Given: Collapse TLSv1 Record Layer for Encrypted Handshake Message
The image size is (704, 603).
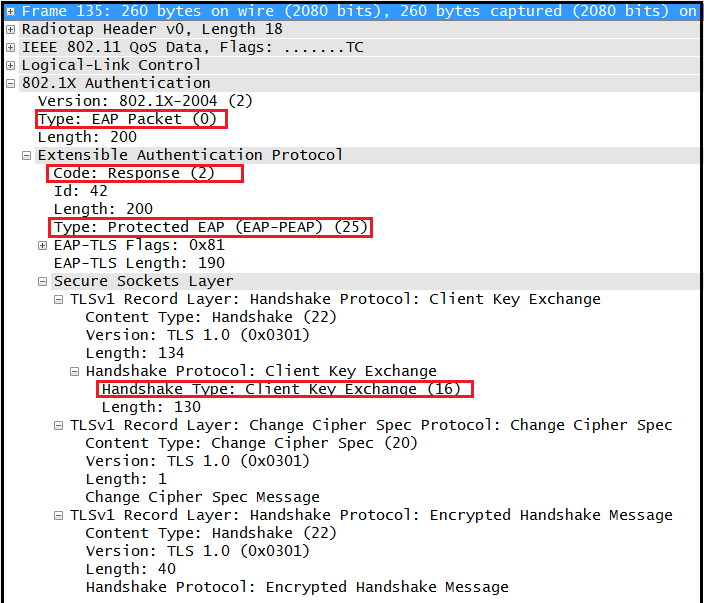Looking at the screenshot, I should 59,515.
